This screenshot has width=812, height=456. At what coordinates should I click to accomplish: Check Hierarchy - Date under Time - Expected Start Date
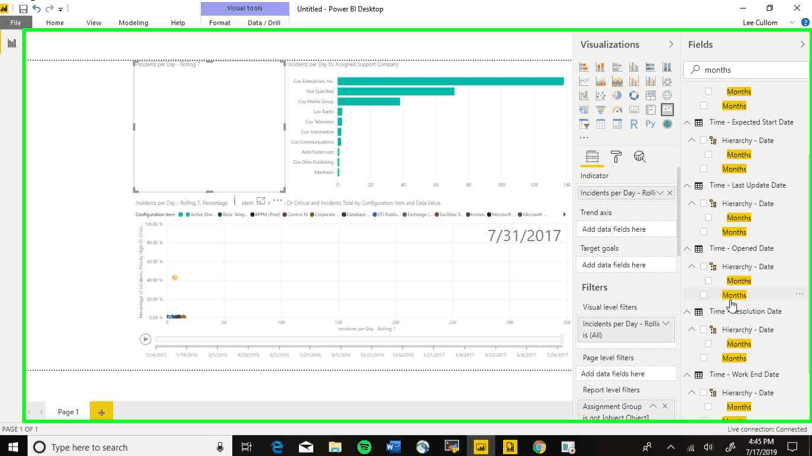[x=703, y=140]
